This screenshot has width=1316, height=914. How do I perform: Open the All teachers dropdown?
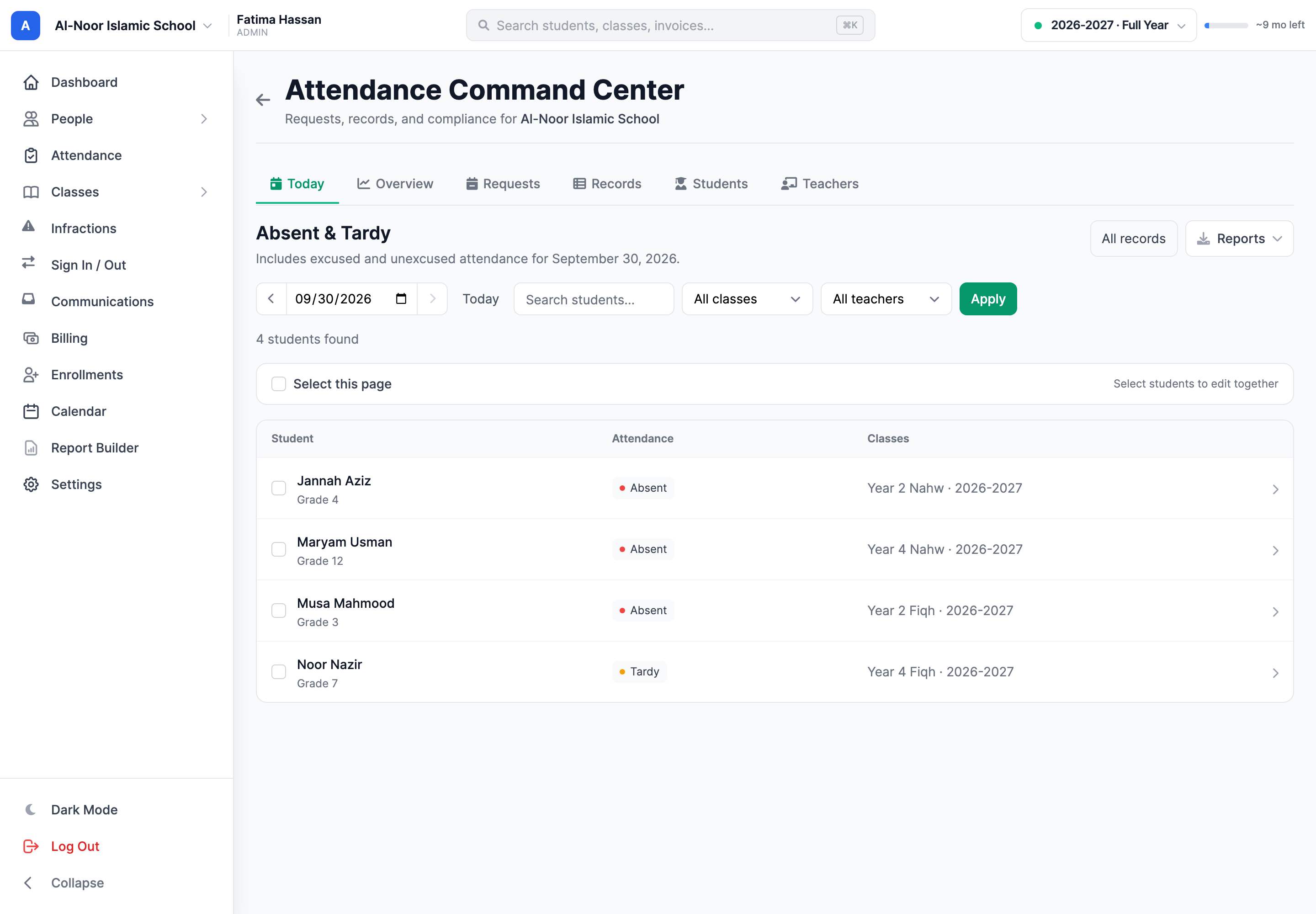886,299
